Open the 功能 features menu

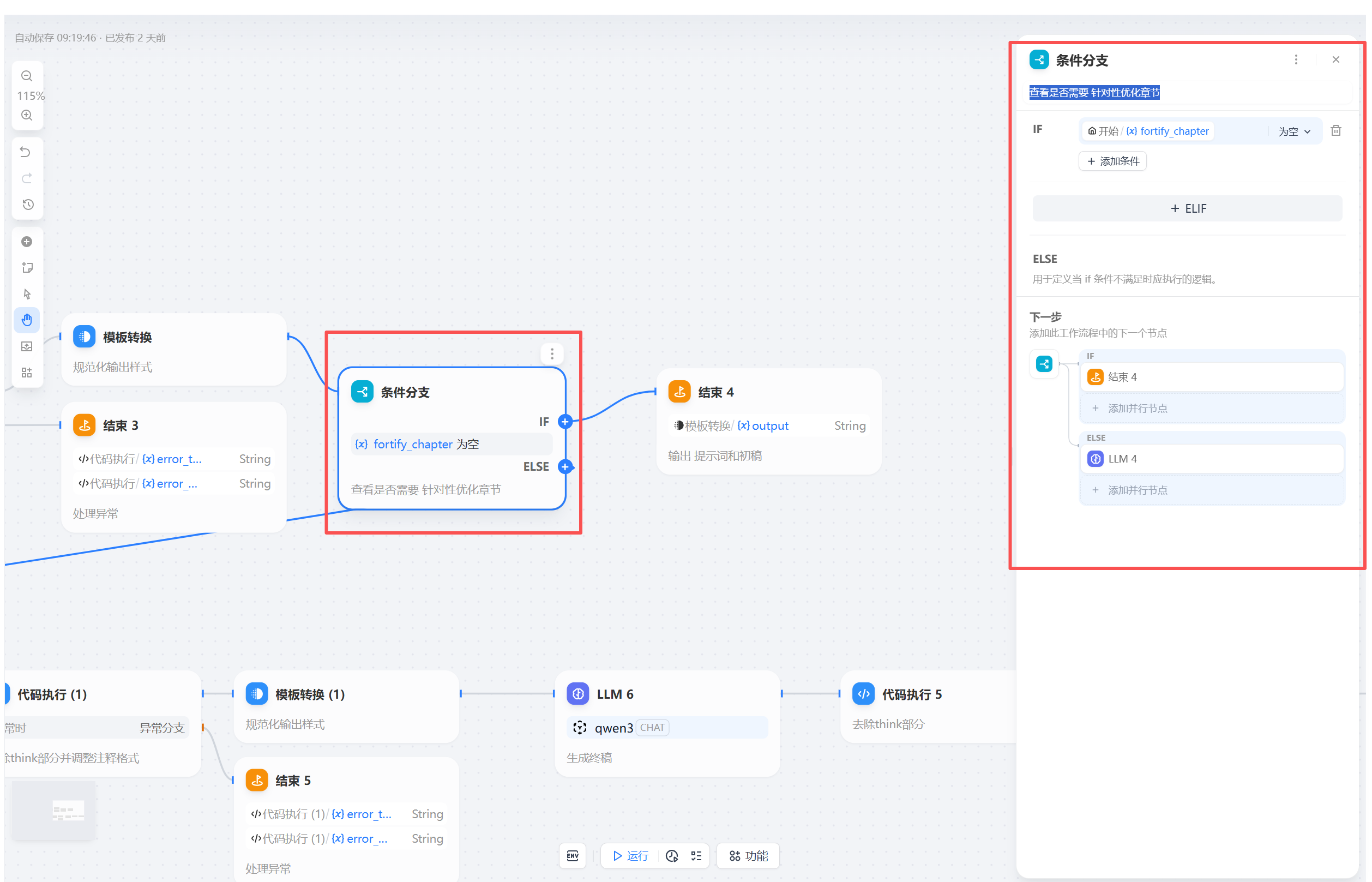point(748,856)
